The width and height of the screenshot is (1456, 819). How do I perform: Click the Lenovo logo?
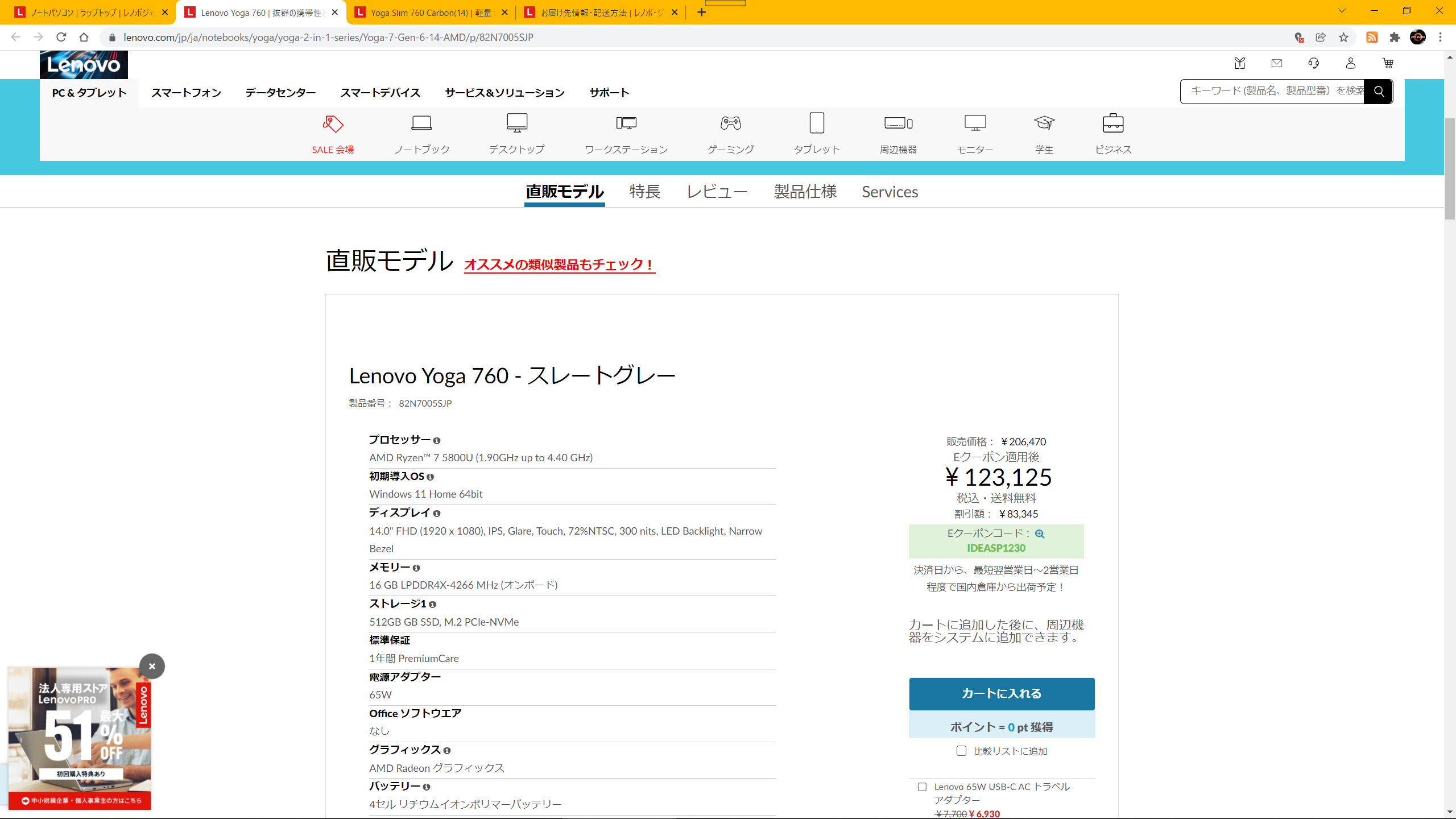(x=84, y=65)
